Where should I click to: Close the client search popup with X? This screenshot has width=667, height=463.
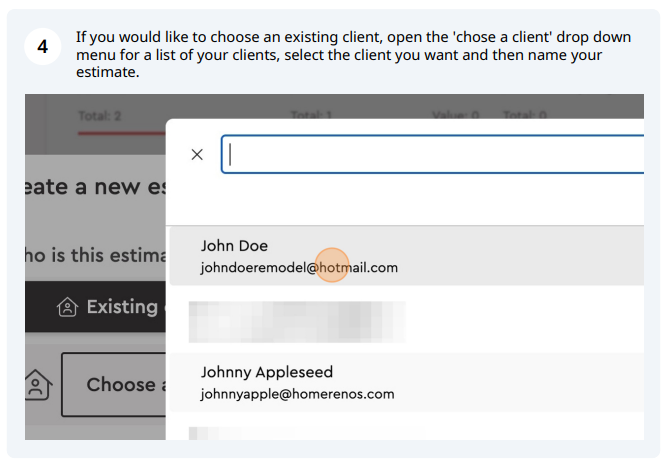click(197, 154)
